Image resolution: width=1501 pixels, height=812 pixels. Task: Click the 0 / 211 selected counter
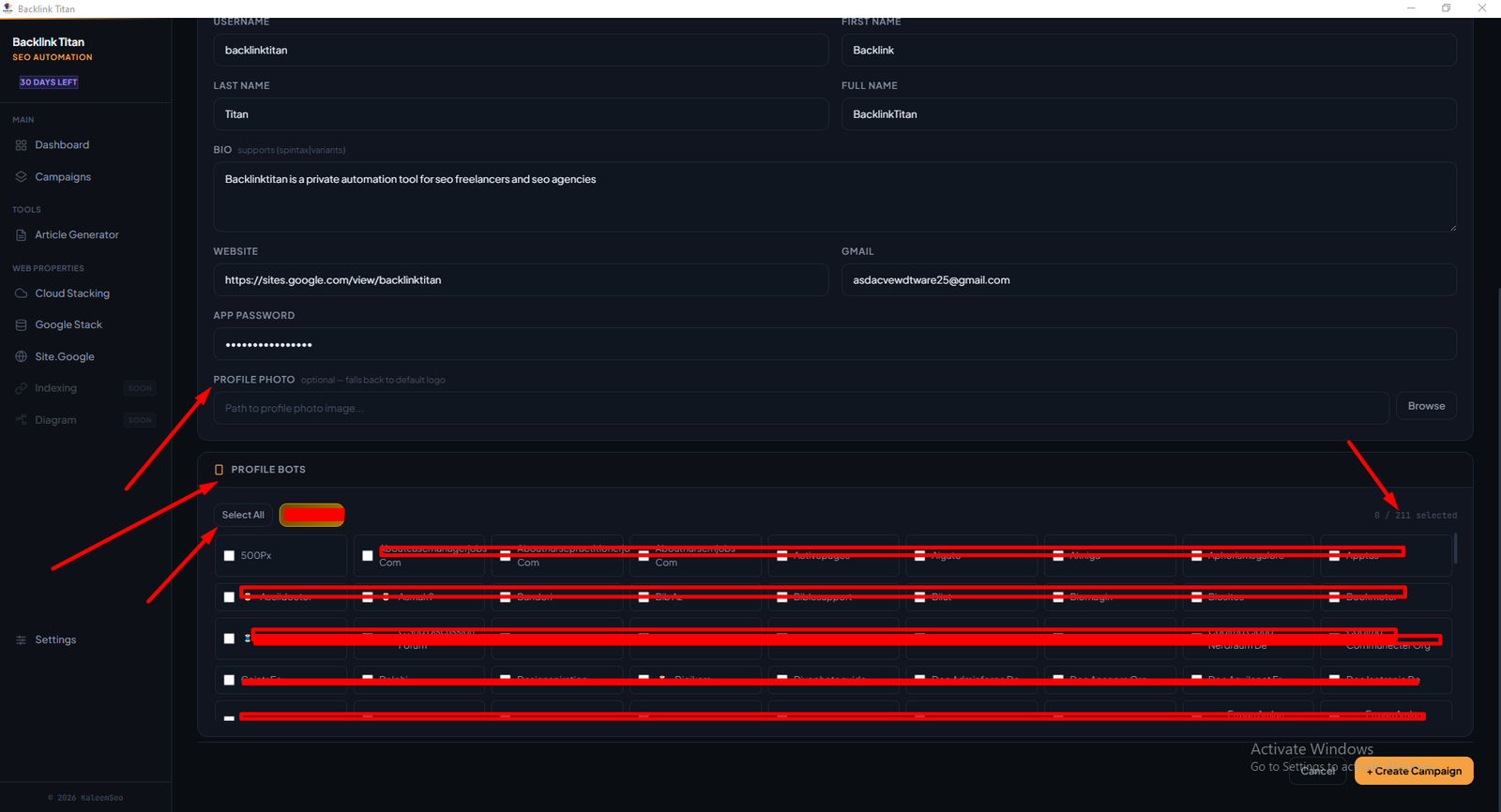(1416, 516)
